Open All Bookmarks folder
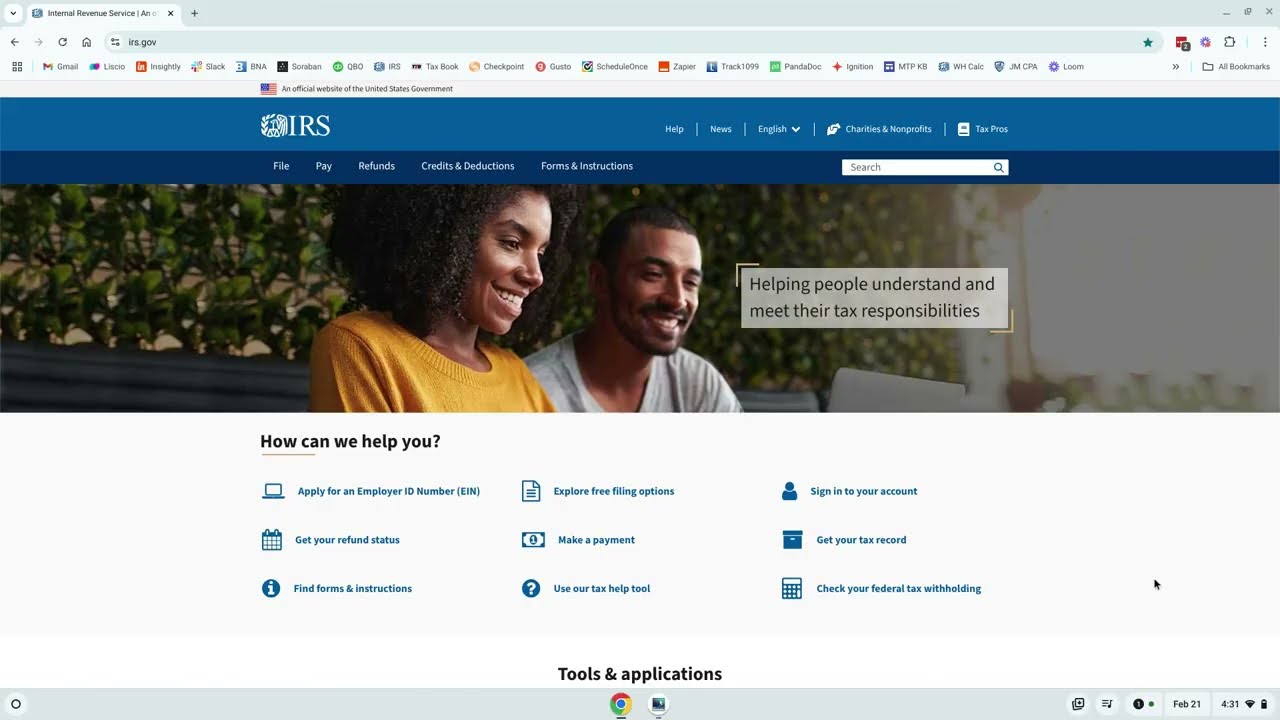The width and height of the screenshot is (1280, 720). point(1236,67)
